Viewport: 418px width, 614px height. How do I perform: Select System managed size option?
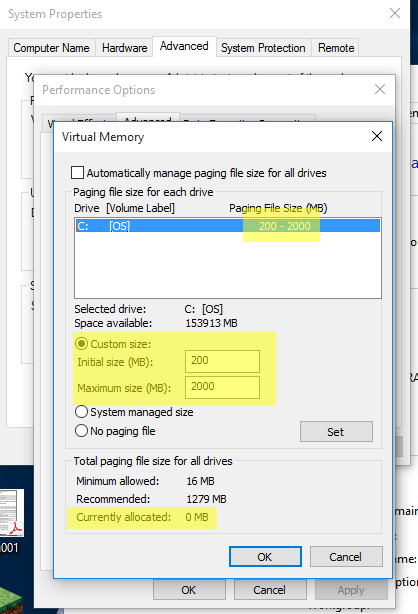[81, 412]
